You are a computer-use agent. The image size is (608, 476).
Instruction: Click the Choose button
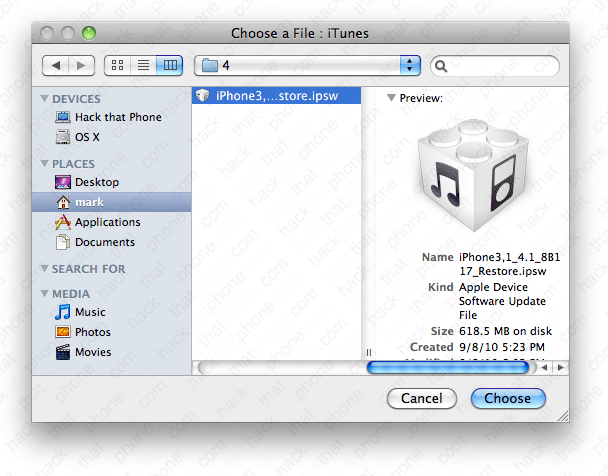tap(508, 398)
